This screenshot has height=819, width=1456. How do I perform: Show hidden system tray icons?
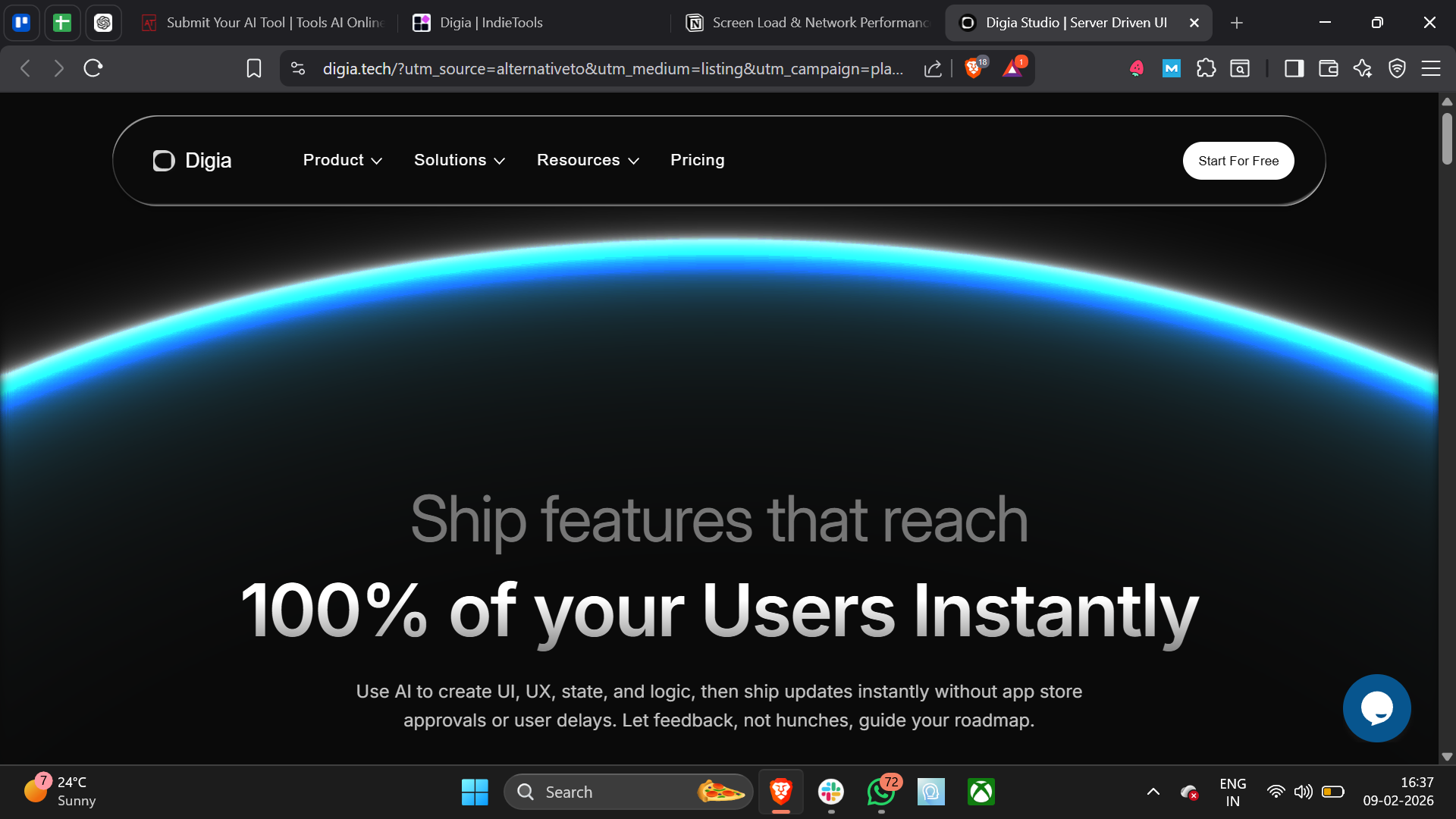(x=1153, y=792)
